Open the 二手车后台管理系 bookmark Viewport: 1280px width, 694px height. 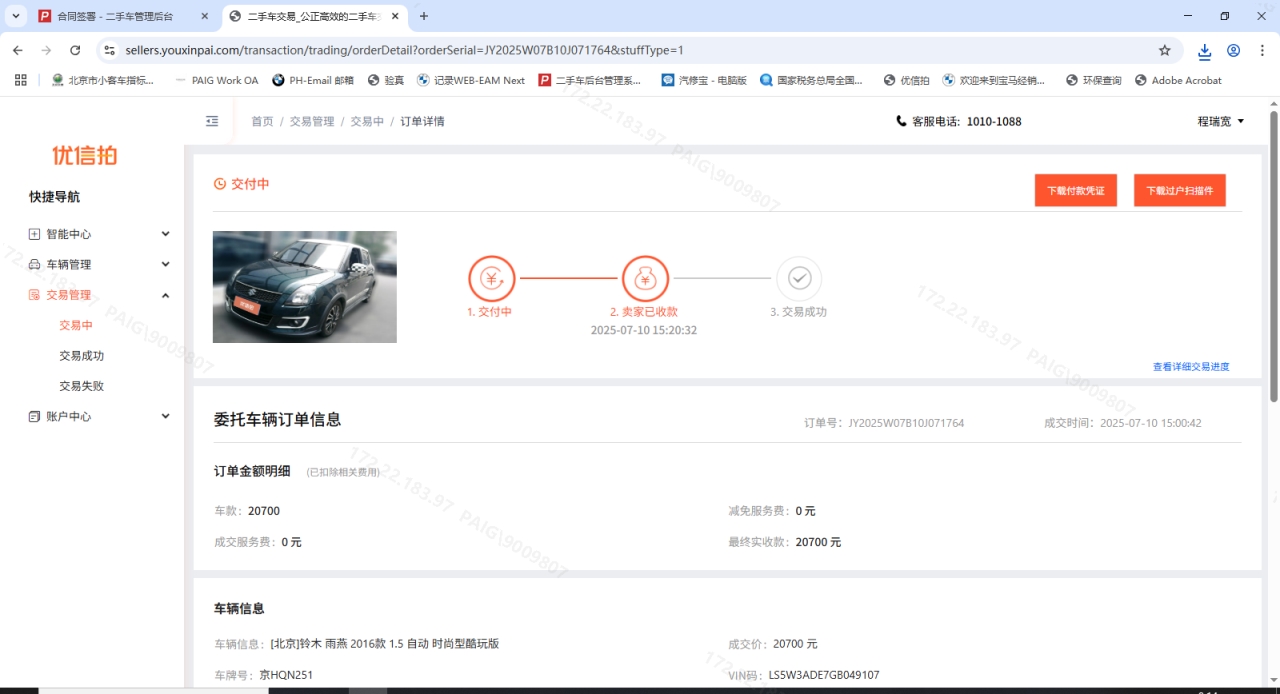(x=591, y=80)
